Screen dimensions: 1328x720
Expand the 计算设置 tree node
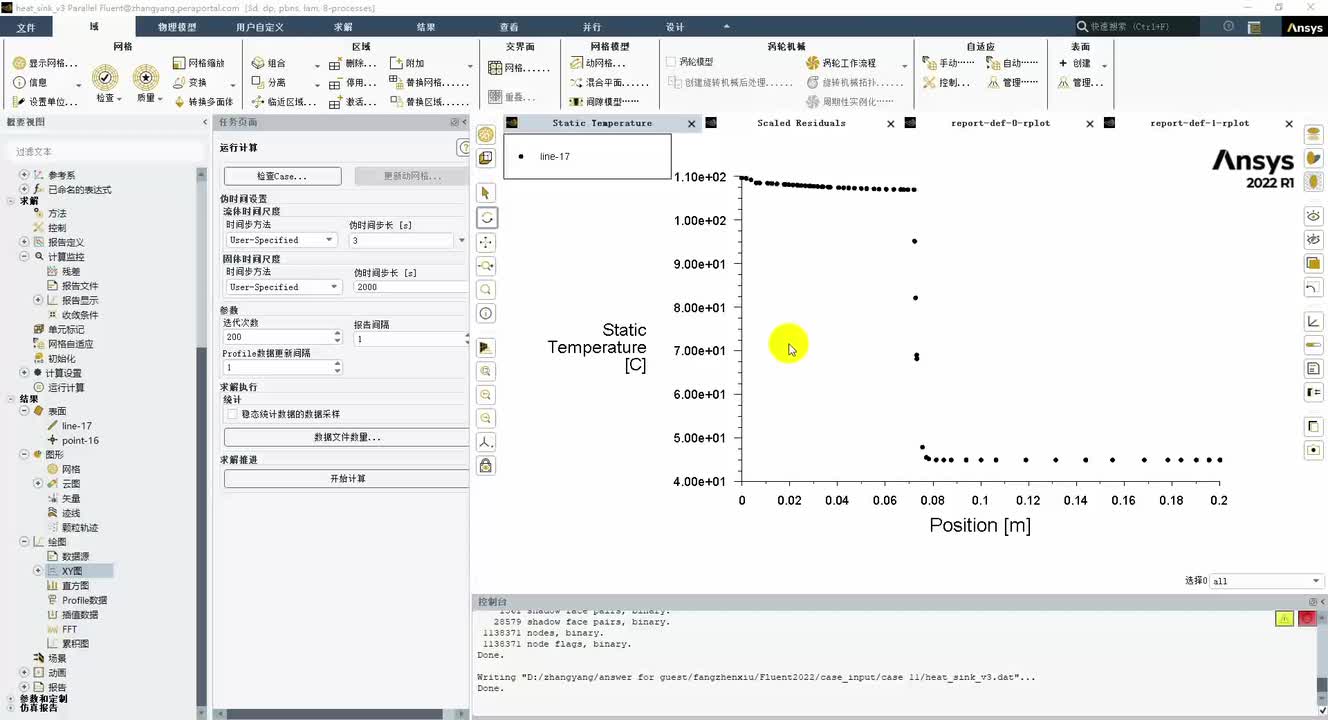tap(25, 373)
